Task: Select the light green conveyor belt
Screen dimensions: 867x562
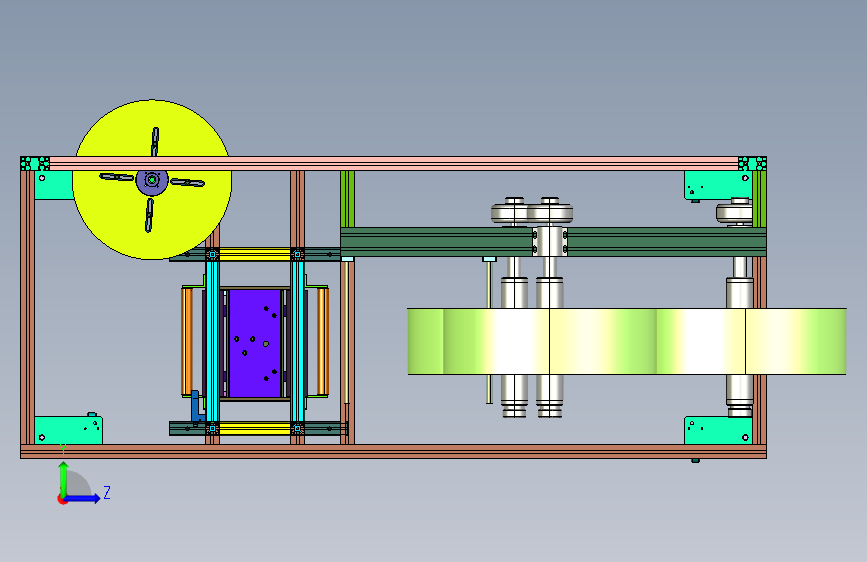Action: point(626,341)
